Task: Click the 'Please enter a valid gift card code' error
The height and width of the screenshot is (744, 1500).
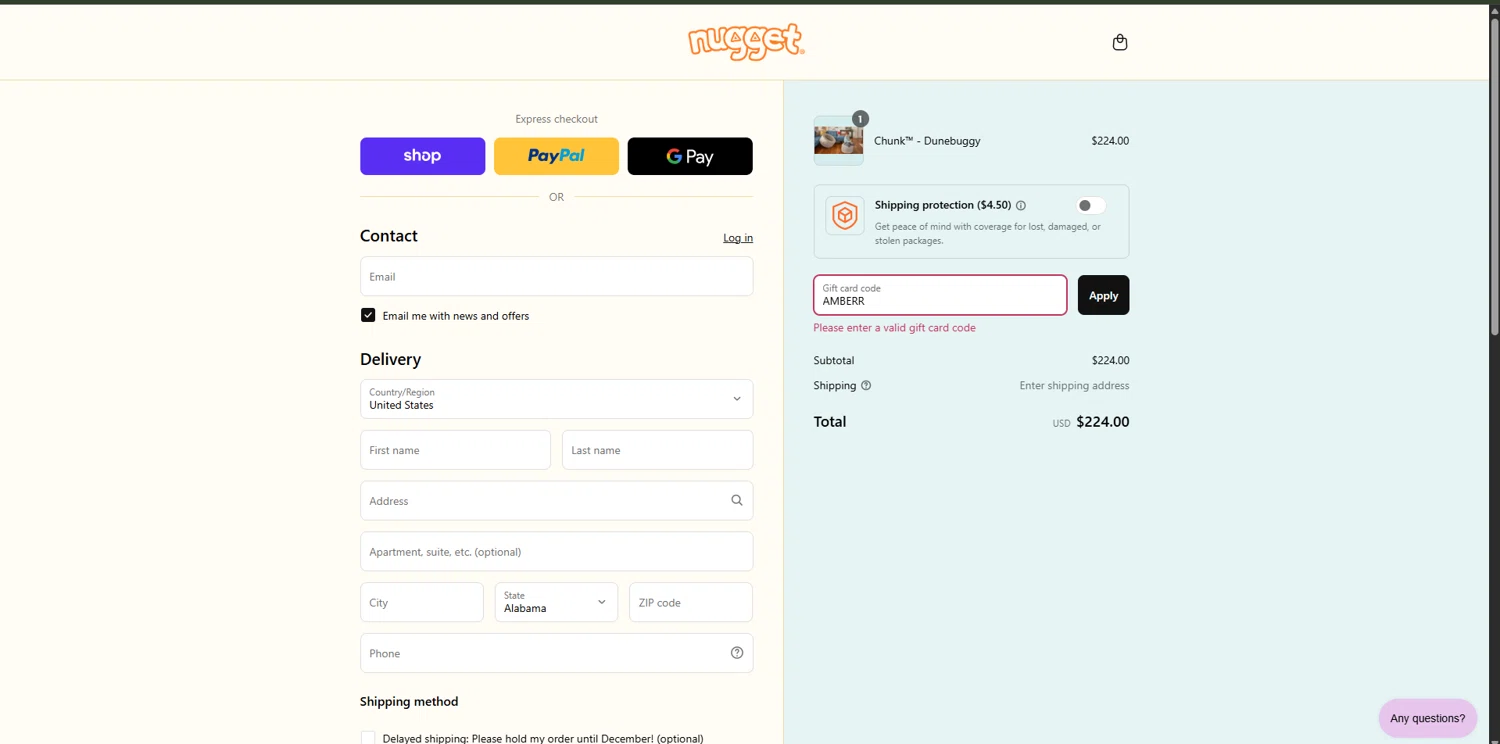Action: (x=894, y=328)
